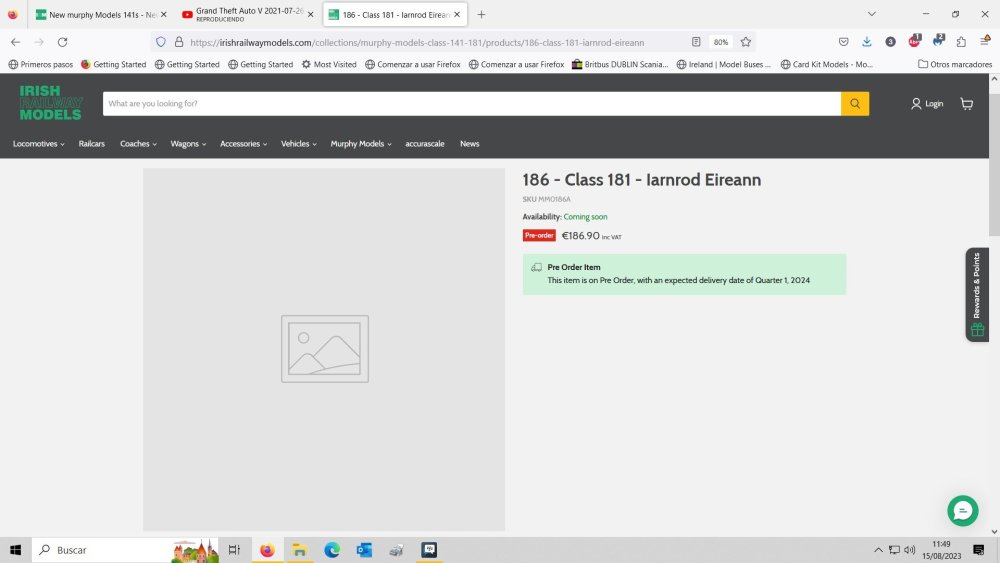Image resolution: width=1000 pixels, height=563 pixels.
Task: Click the green chat bubble icon
Action: (x=962, y=510)
